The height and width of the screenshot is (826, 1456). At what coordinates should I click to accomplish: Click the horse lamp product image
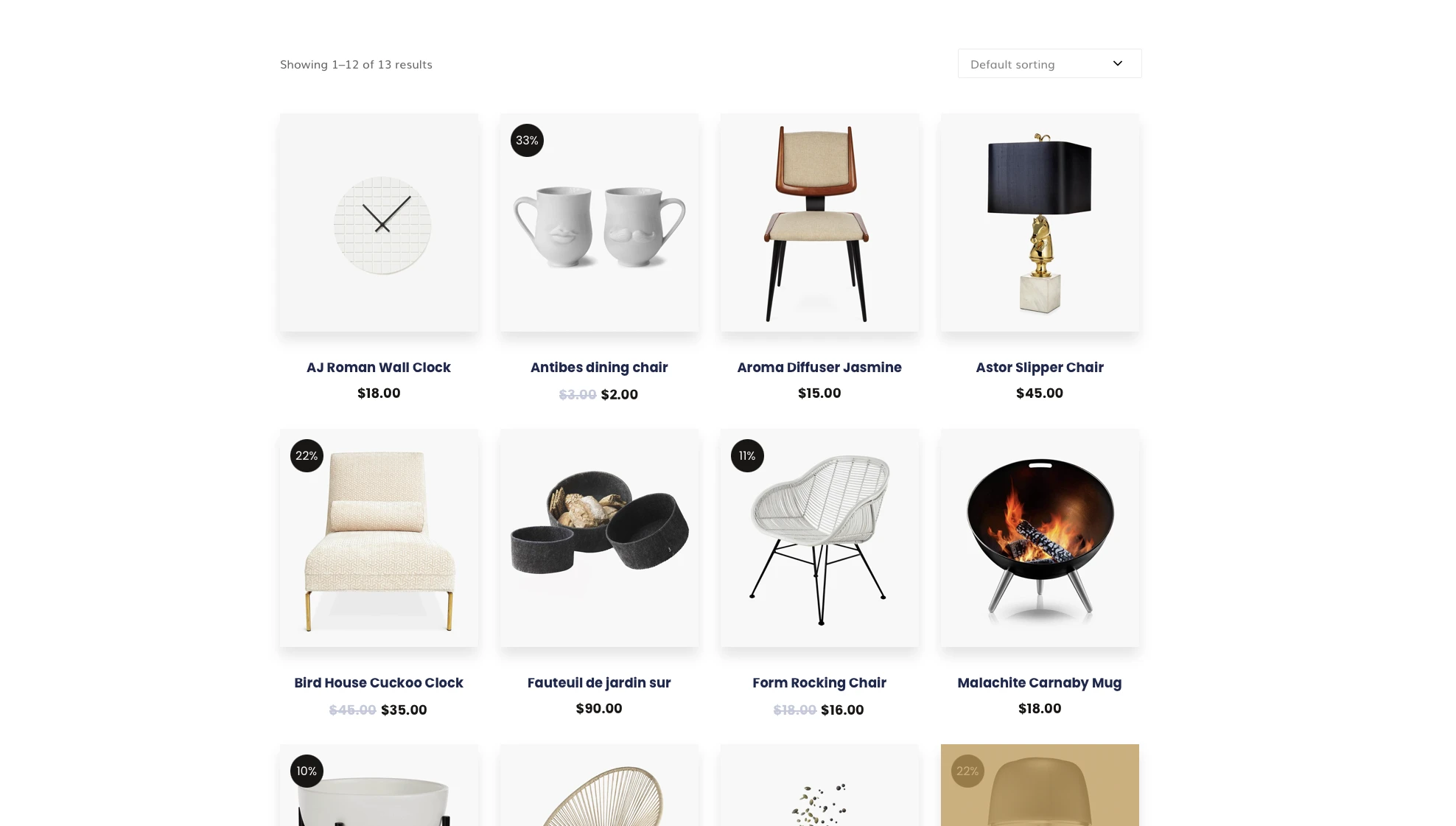coord(1040,223)
